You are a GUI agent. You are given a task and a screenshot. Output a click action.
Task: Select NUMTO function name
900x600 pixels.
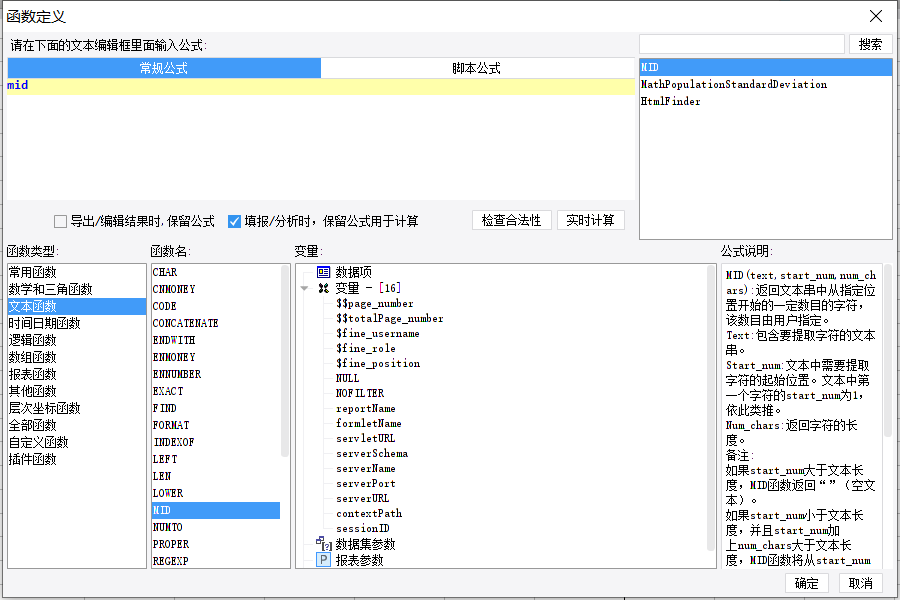216,527
